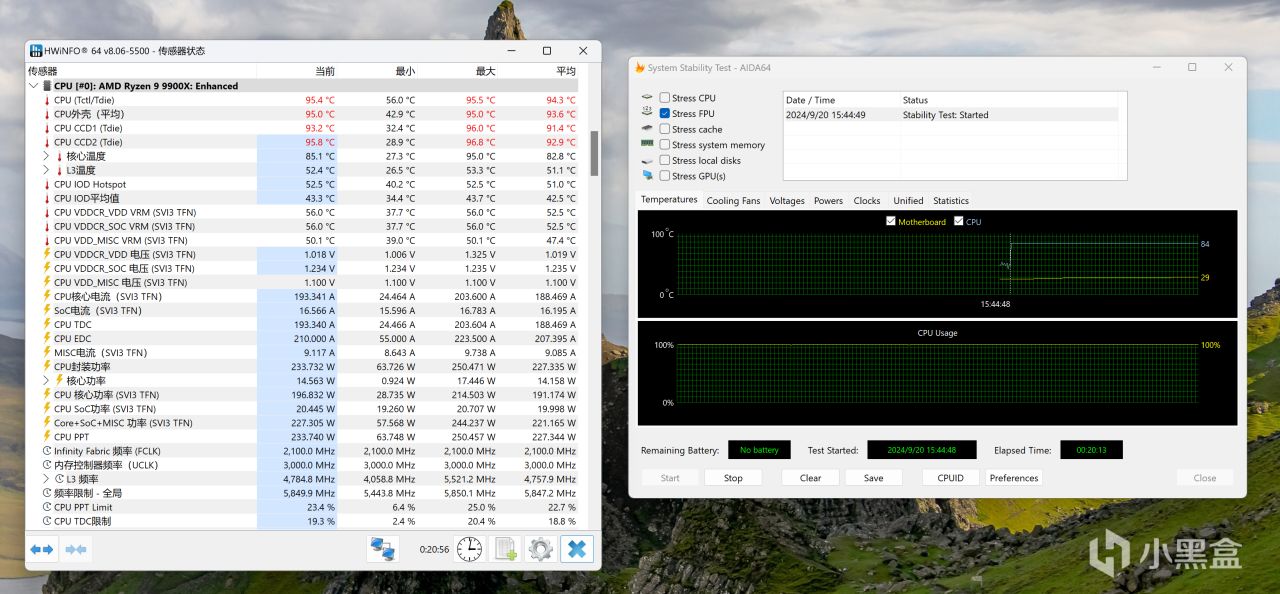Click lightning icon on CPU TDC row
Viewport: 1280px width, 594px height.
click(46, 324)
